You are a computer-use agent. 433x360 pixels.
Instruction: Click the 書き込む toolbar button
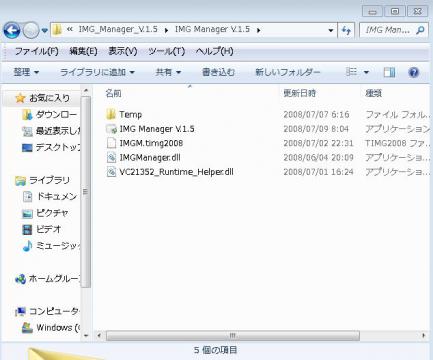point(218,72)
